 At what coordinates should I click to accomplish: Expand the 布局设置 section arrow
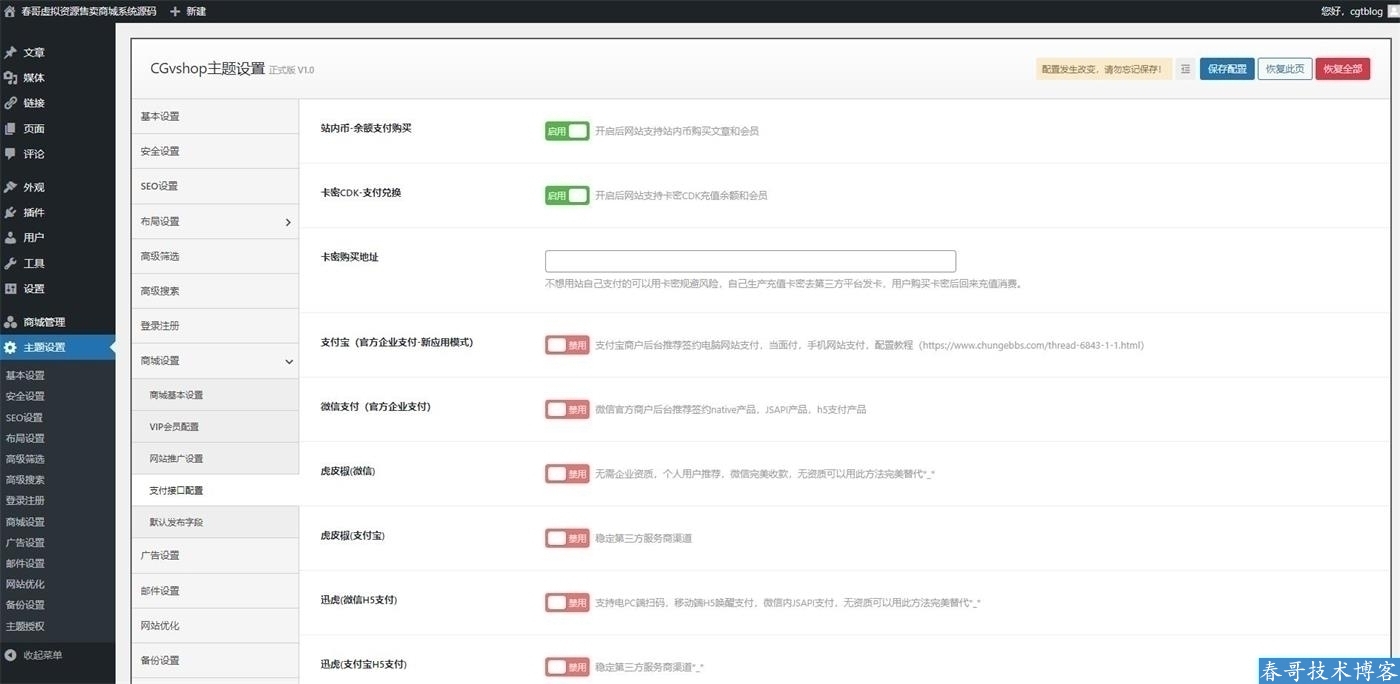click(288, 222)
